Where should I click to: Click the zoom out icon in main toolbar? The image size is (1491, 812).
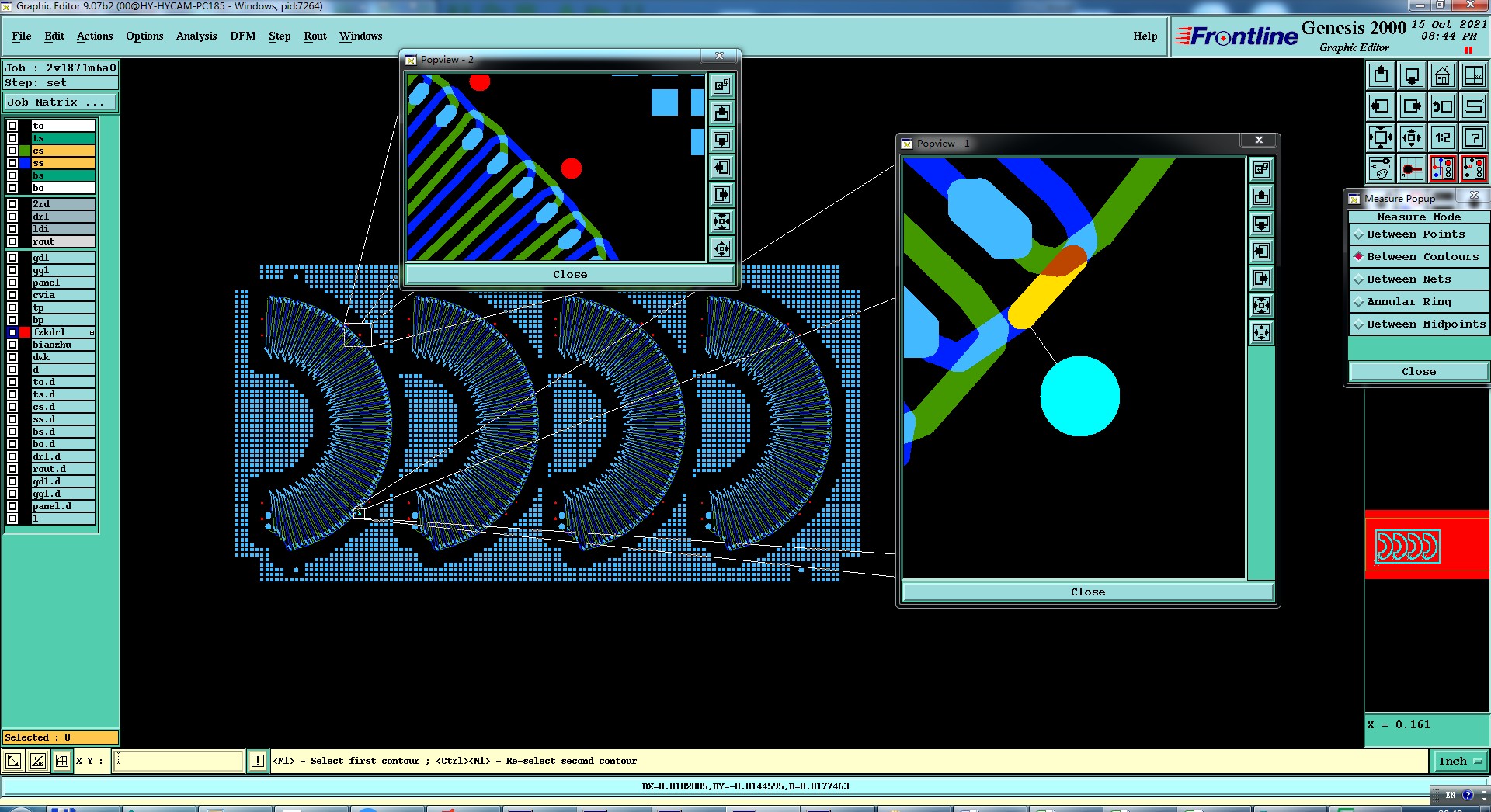click(x=1412, y=137)
